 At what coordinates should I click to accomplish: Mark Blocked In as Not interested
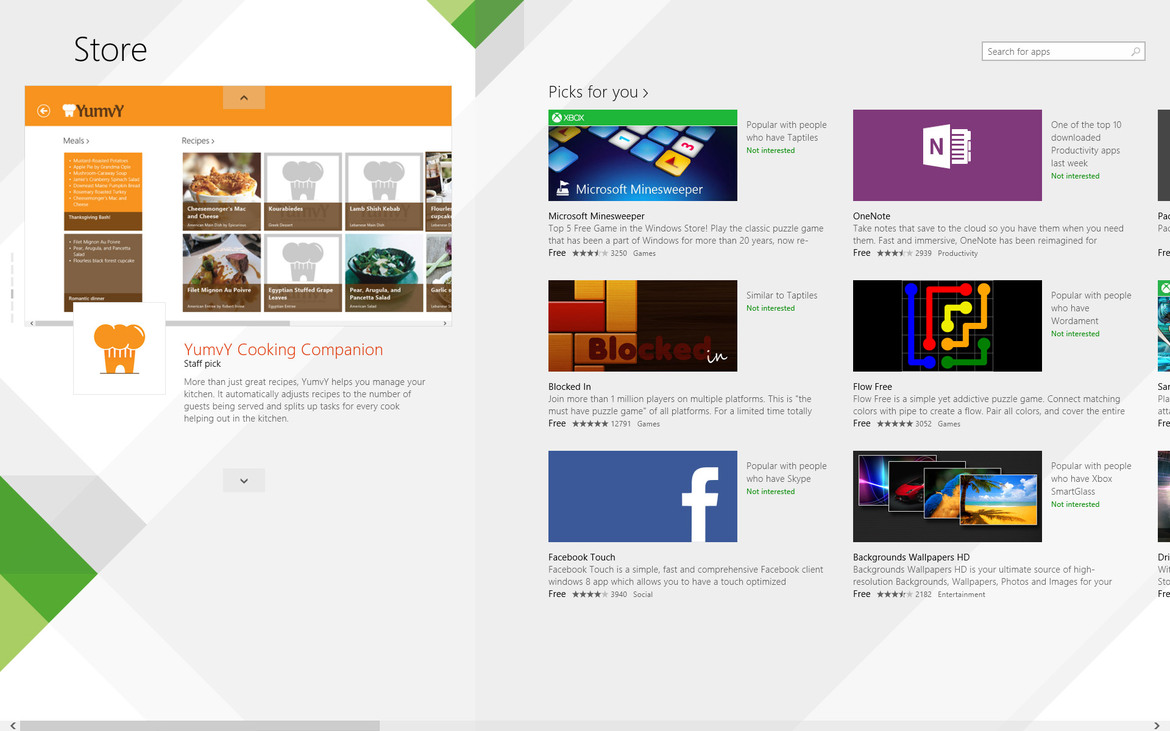pos(770,308)
